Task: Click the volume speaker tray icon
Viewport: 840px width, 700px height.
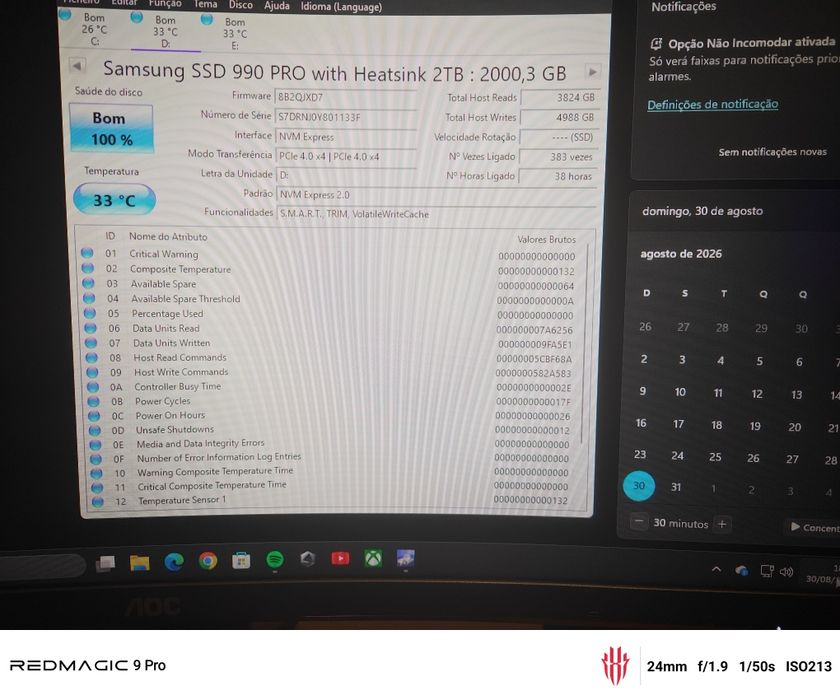Action: [786, 572]
